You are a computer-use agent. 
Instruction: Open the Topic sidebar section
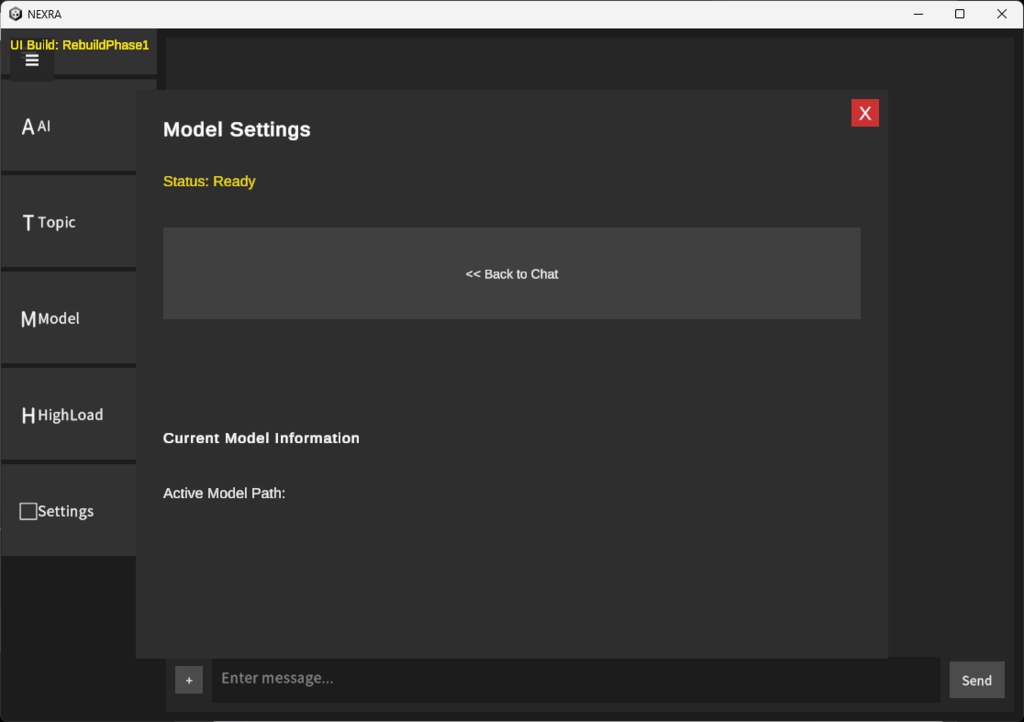68,223
